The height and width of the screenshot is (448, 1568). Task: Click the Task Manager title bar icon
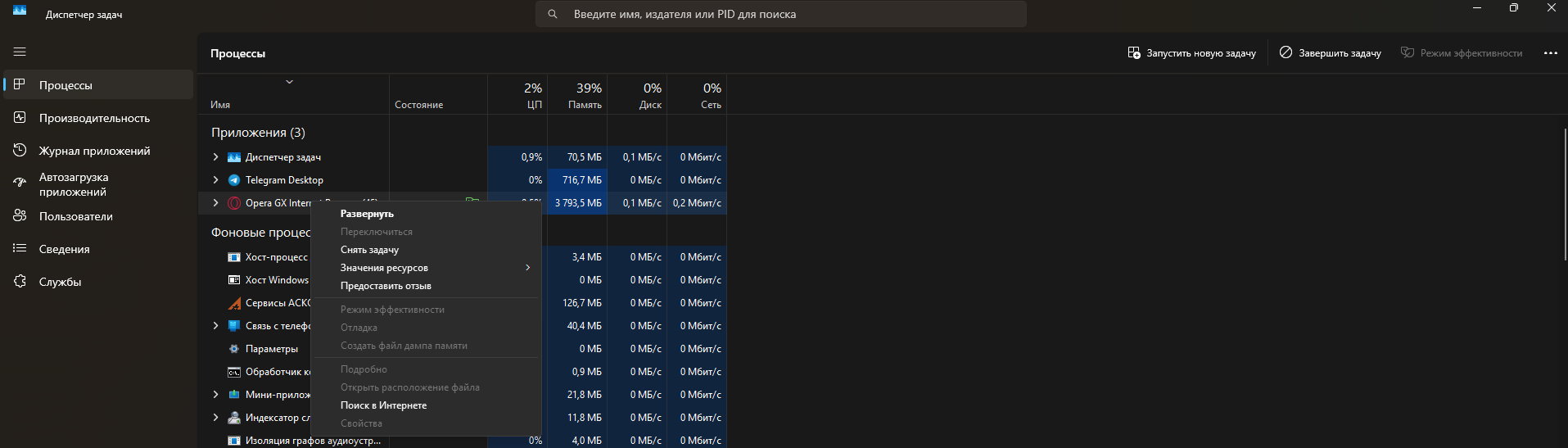(20, 11)
